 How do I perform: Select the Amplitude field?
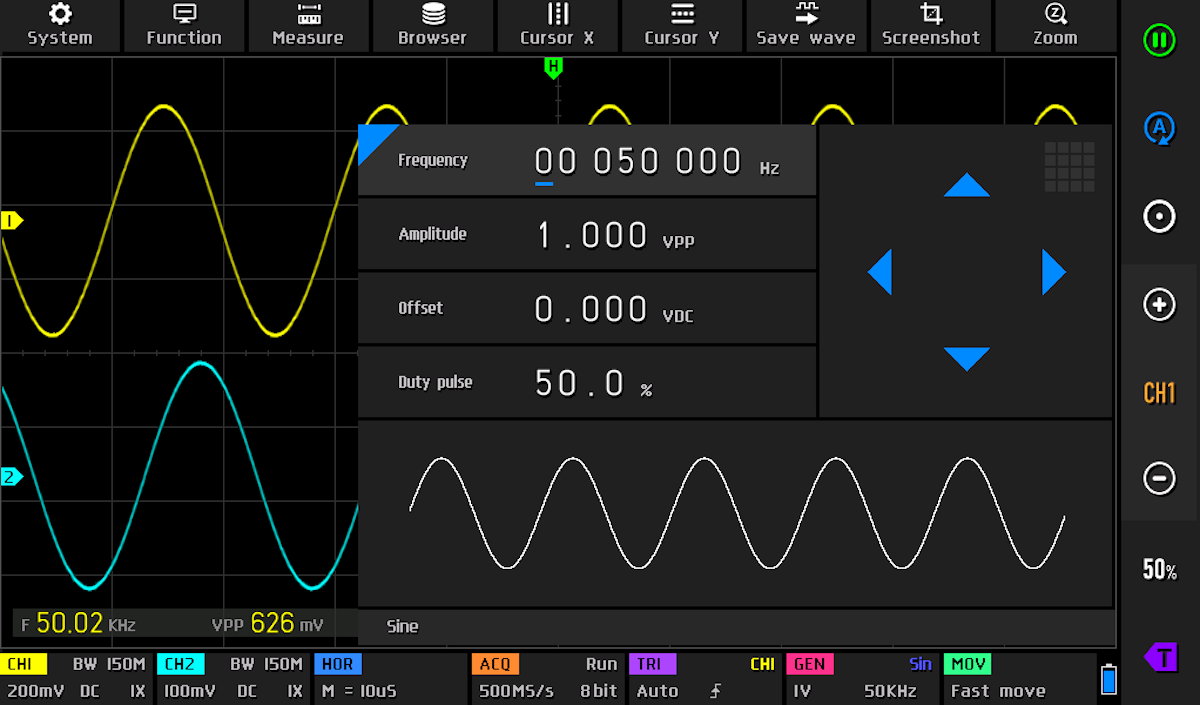[587, 234]
